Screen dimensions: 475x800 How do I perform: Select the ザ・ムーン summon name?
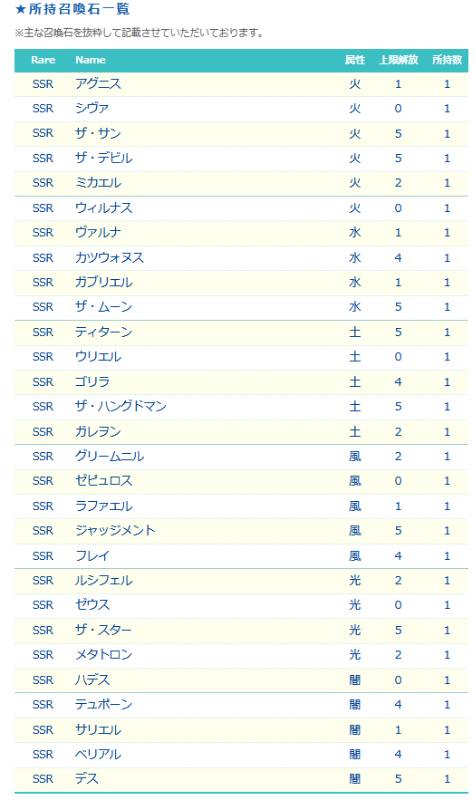click(104, 307)
